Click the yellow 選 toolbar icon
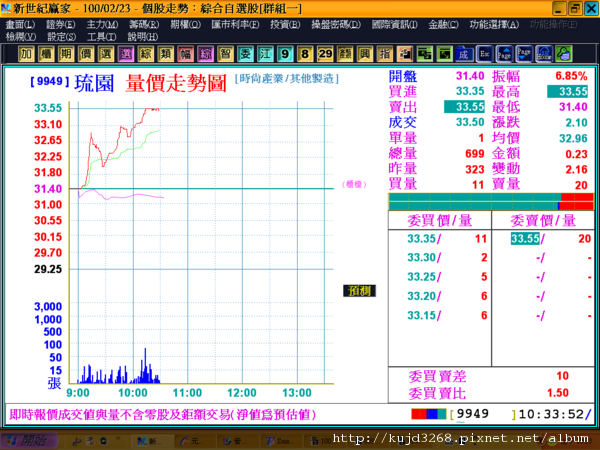The width and height of the screenshot is (600, 450). coord(106,54)
